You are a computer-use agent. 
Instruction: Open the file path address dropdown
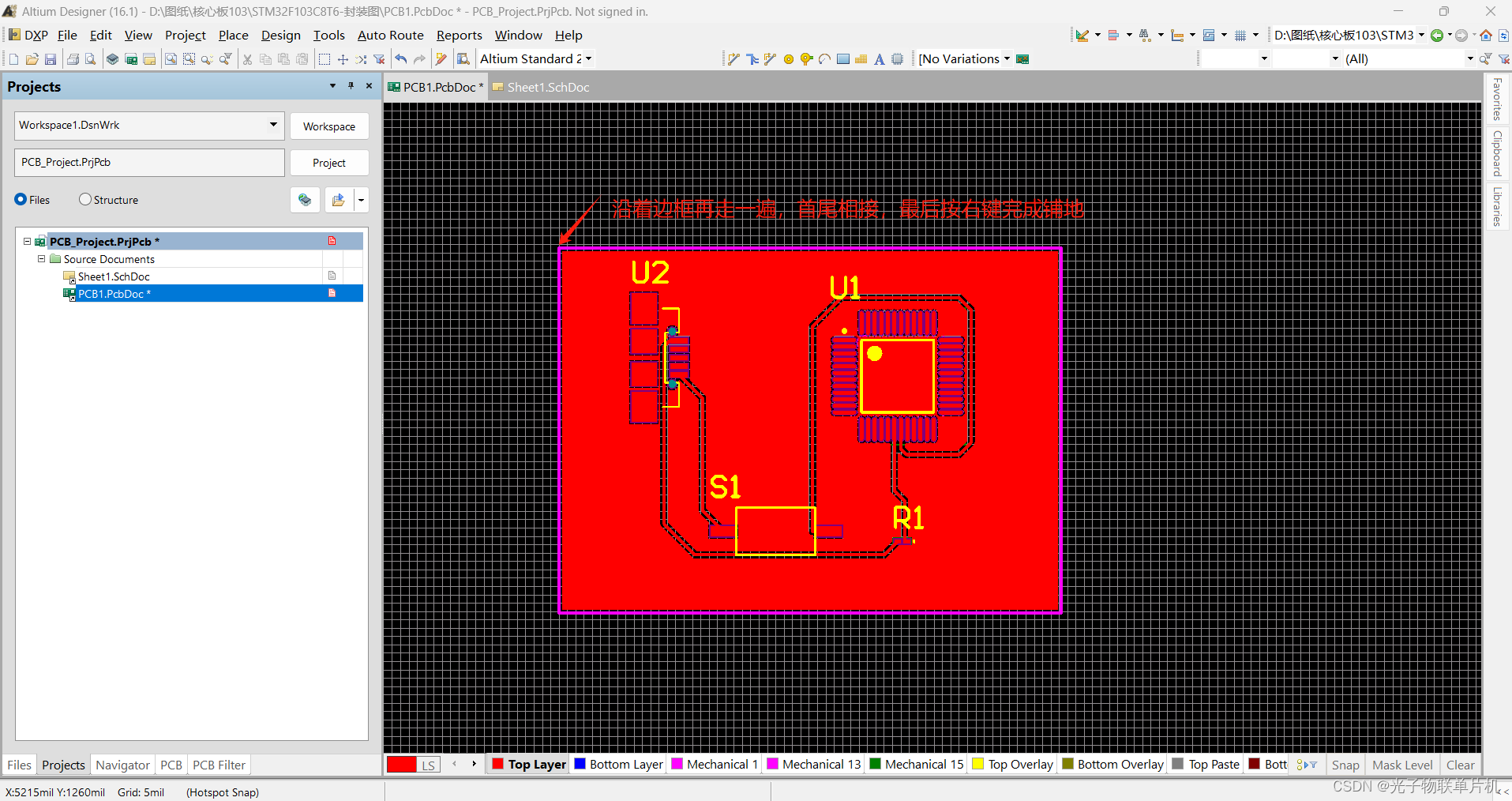pos(1421,36)
